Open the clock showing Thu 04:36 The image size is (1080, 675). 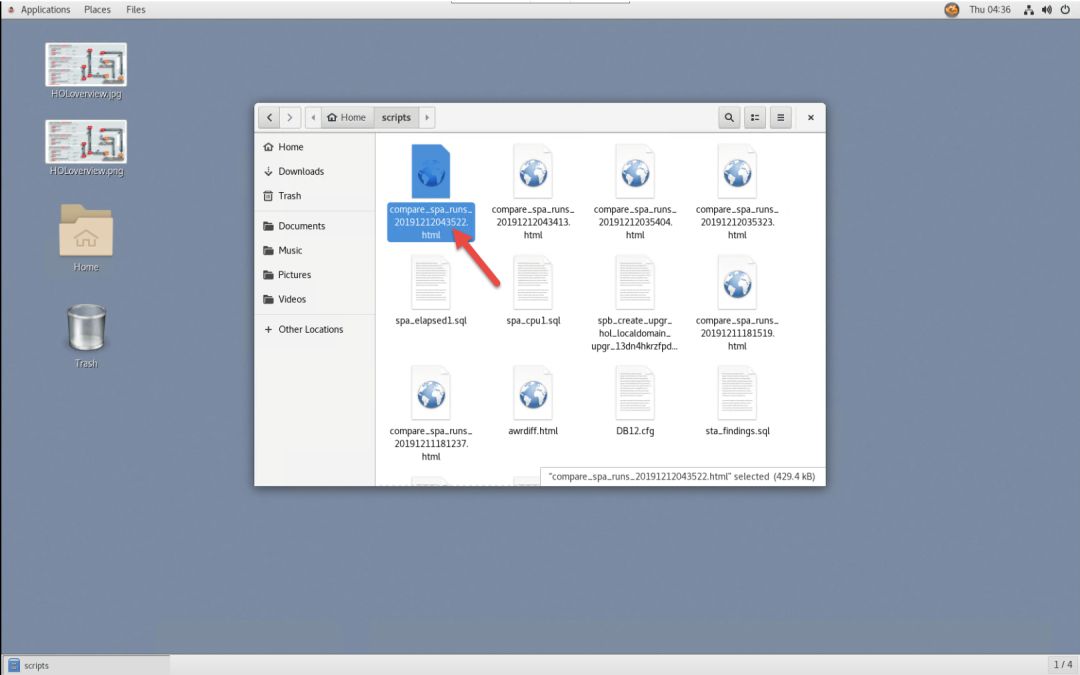point(990,10)
